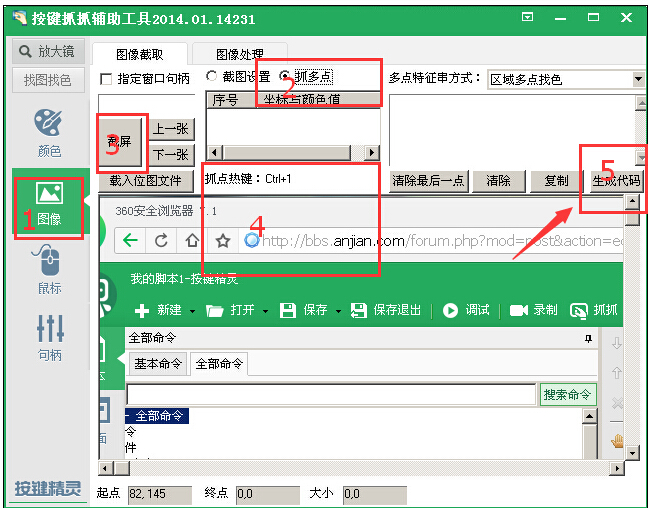Switch to the 图像处理 tab

click(x=240, y=54)
